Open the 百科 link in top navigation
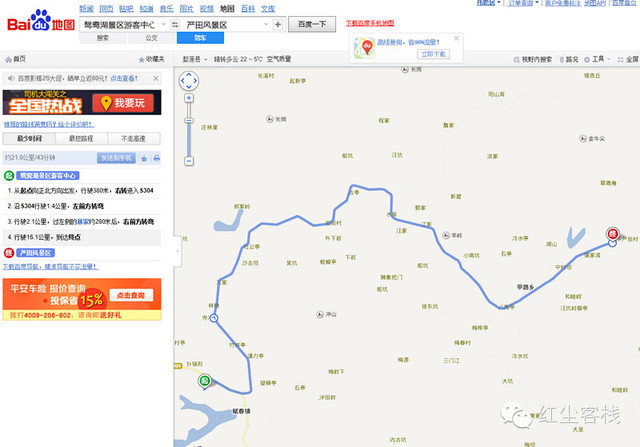This screenshot has width=640, height=447. click(x=248, y=9)
